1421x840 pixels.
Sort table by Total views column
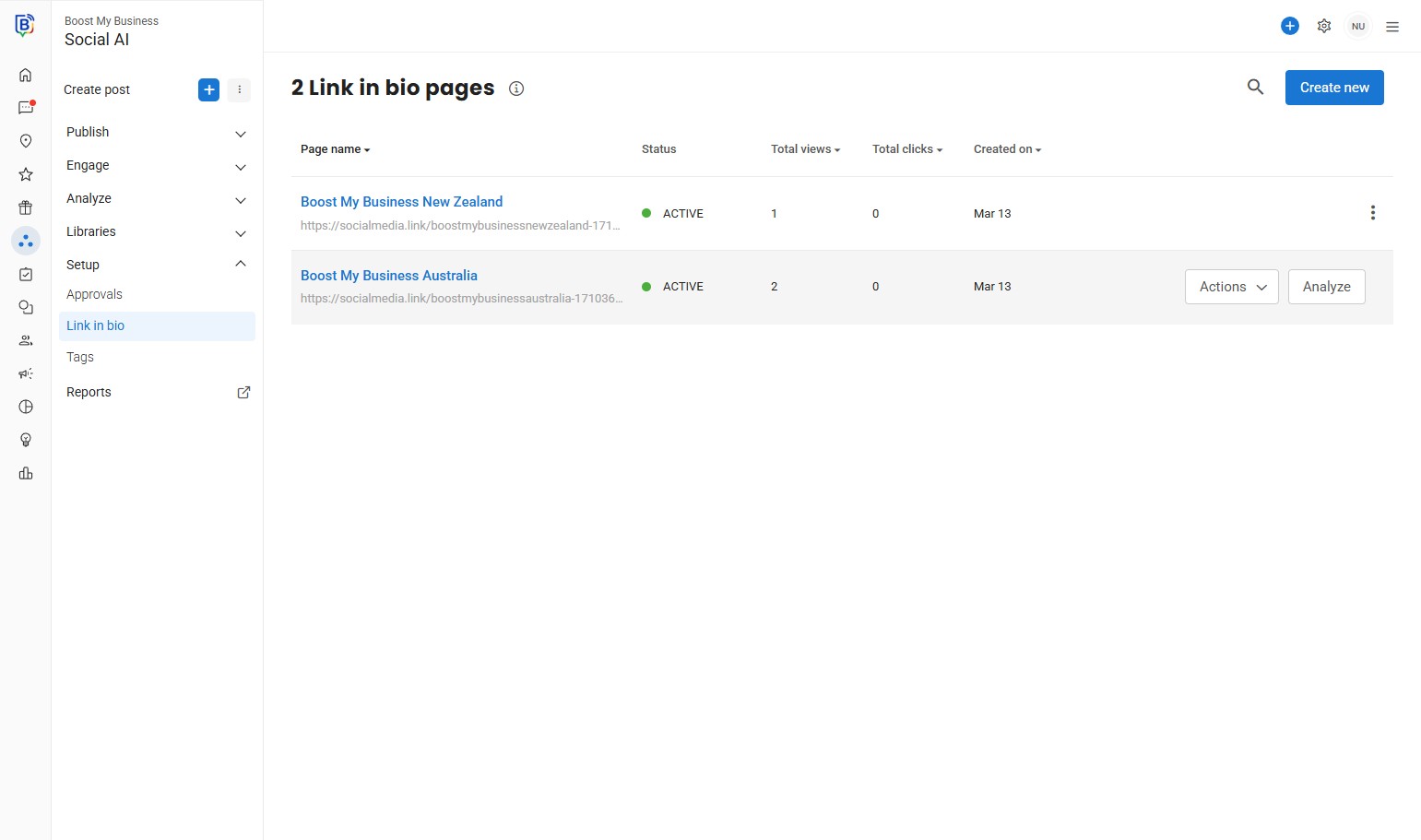[x=805, y=149]
